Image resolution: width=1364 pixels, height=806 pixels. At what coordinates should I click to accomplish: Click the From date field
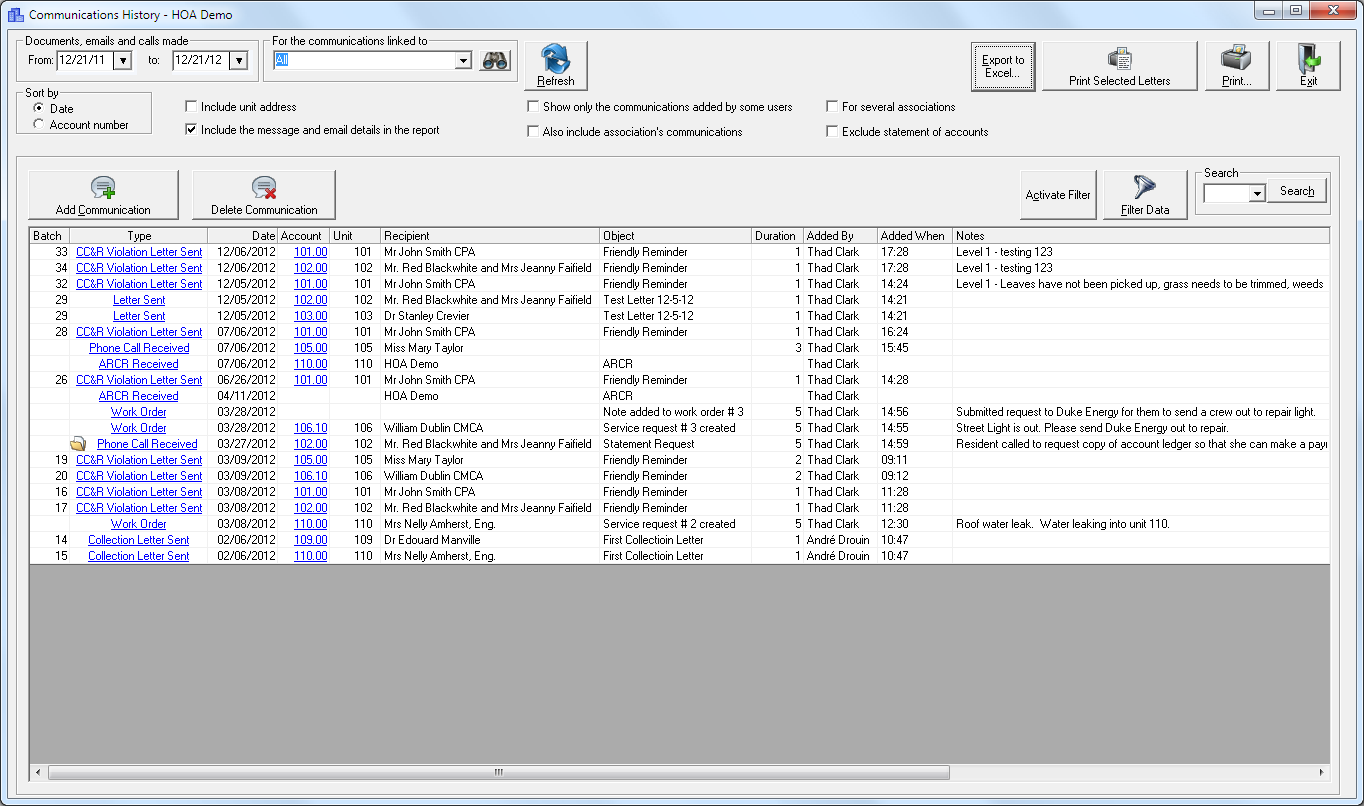(x=85, y=61)
